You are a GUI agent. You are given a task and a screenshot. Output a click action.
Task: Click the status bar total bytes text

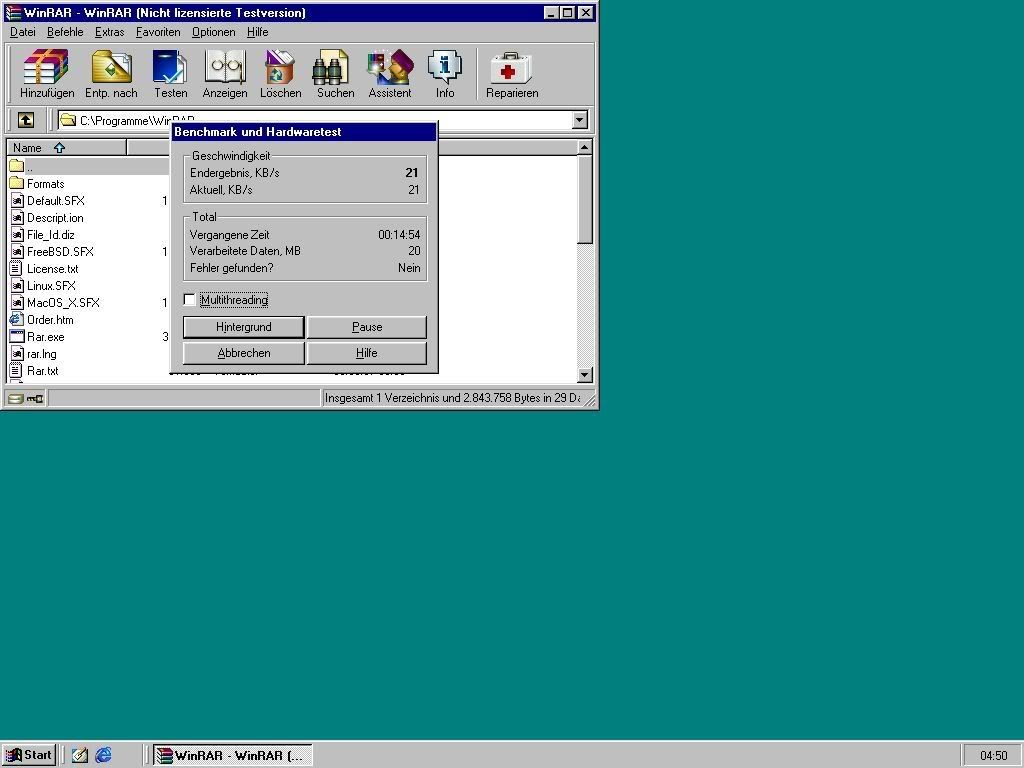(x=453, y=398)
